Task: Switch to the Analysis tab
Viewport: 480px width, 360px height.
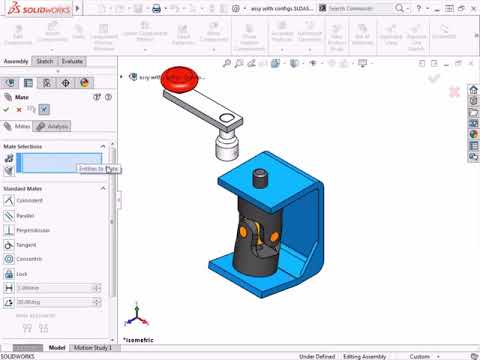Action: (x=52, y=126)
